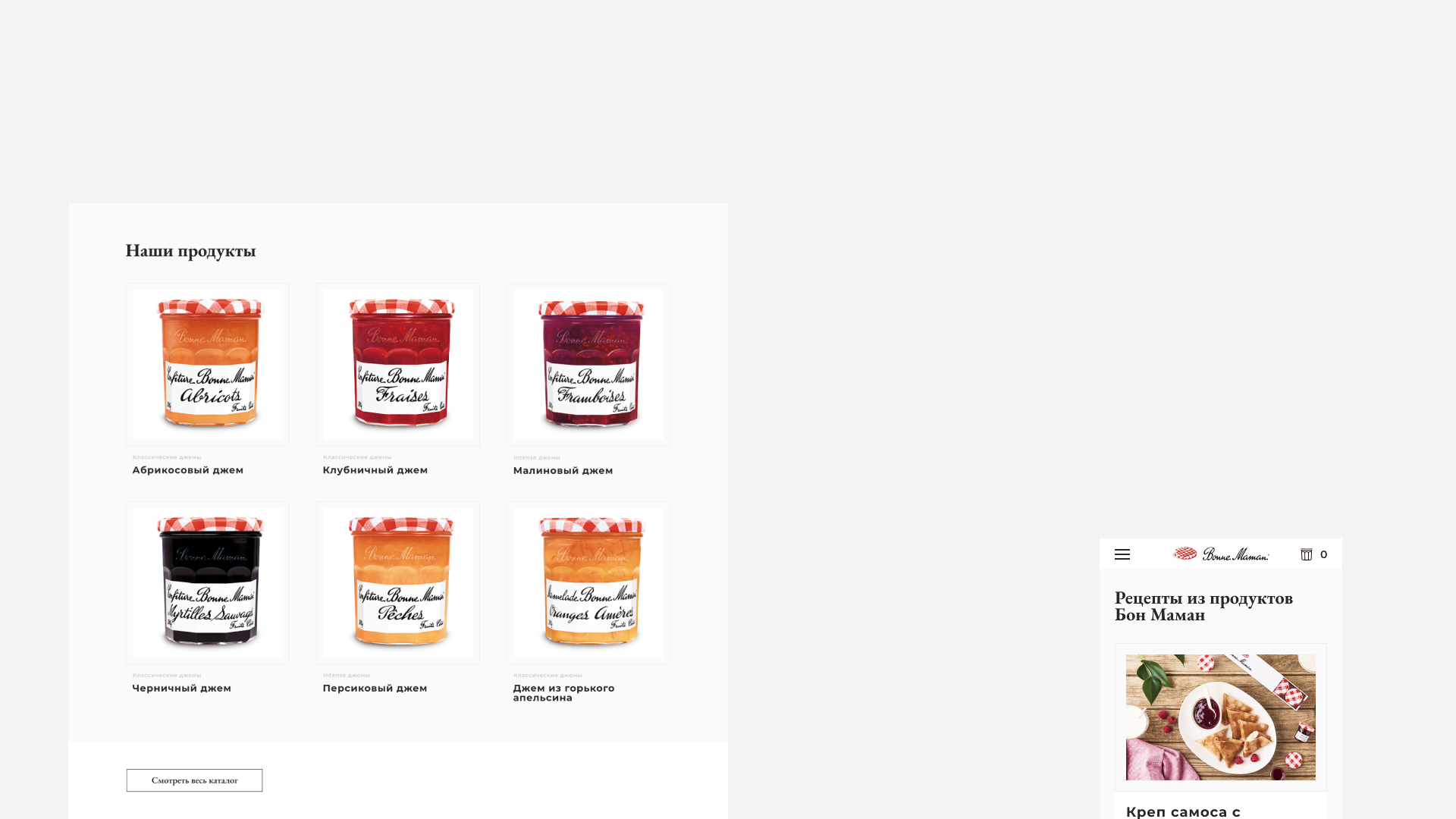Click the Черничный джем title
Viewport: 1456px width, 819px height.
click(x=182, y=689)
